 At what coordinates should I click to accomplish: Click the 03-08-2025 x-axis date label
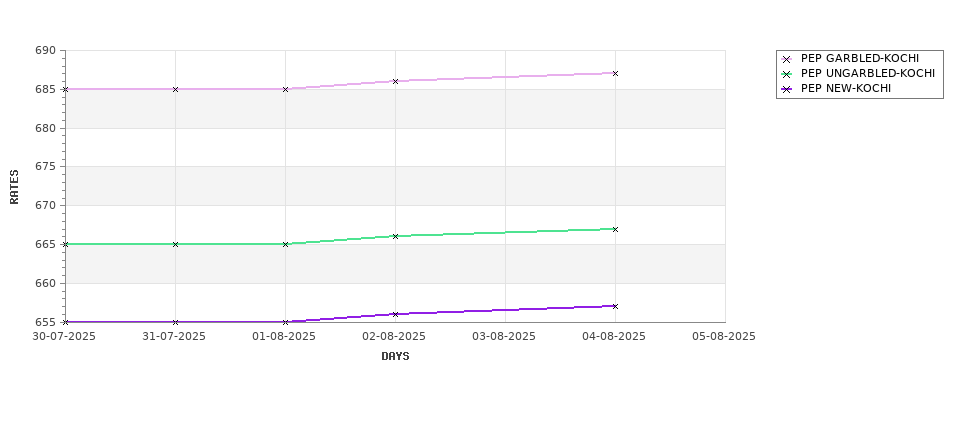[504, 337]
